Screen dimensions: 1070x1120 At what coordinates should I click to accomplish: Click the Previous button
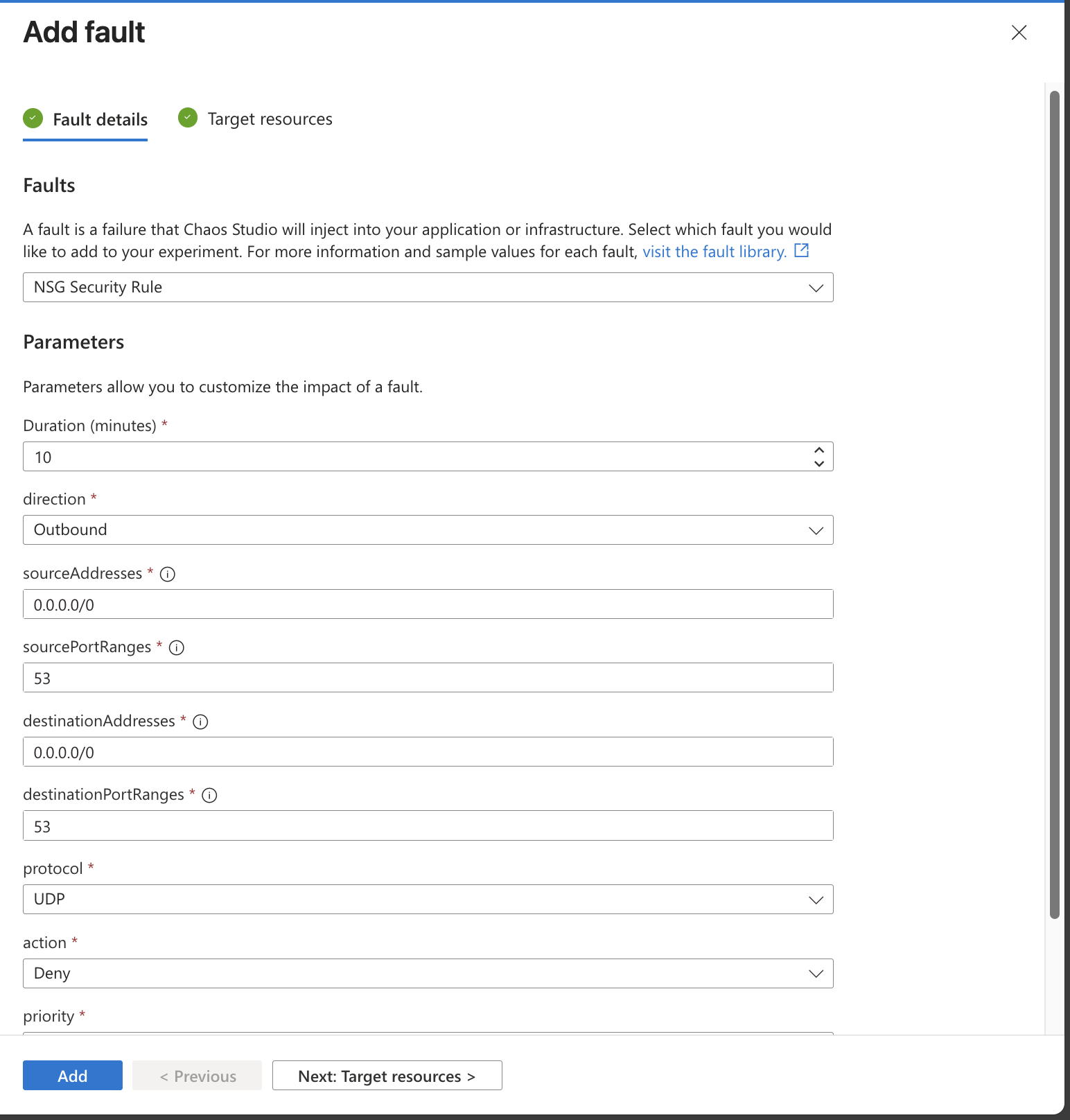point(198,1076)
